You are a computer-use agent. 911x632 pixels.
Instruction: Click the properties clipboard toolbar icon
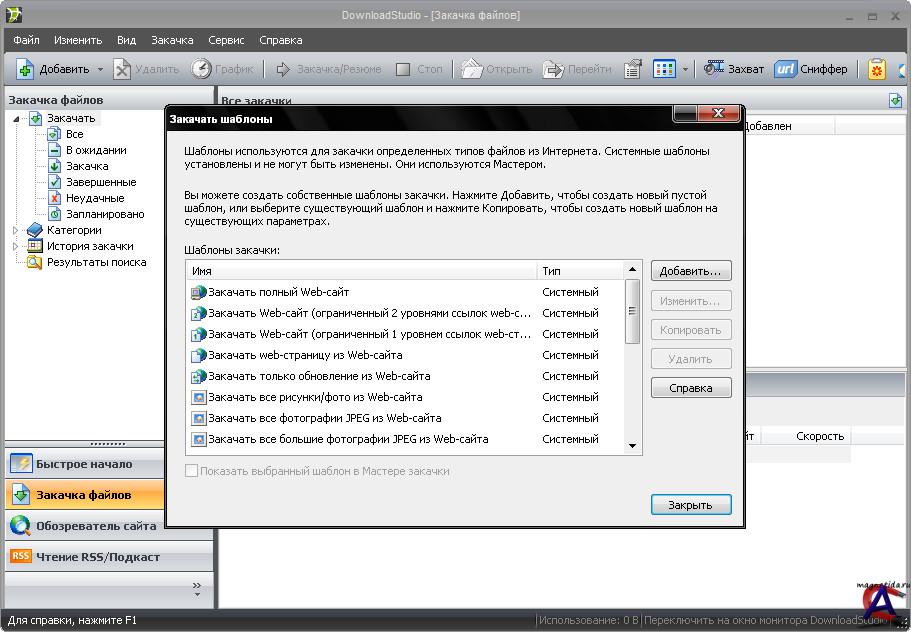pyautogui.click(x=633, y=69)
